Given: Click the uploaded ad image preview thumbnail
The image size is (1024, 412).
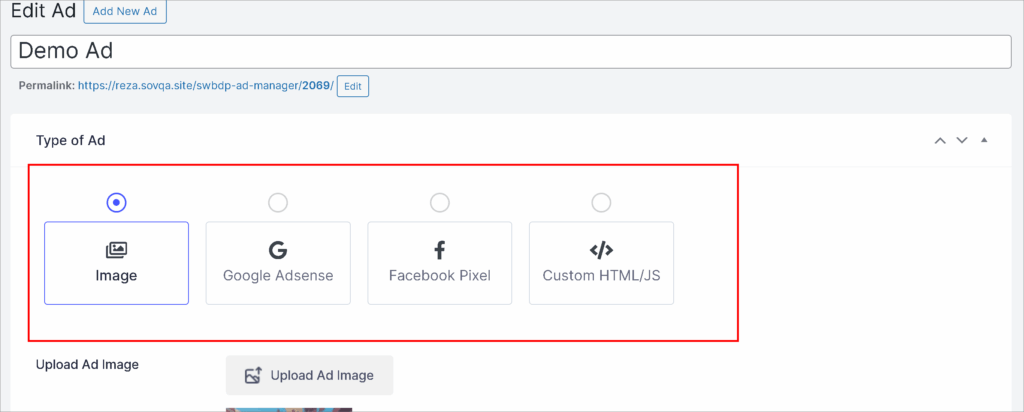Looking at the screenshot, I should (x=289, y=408).
